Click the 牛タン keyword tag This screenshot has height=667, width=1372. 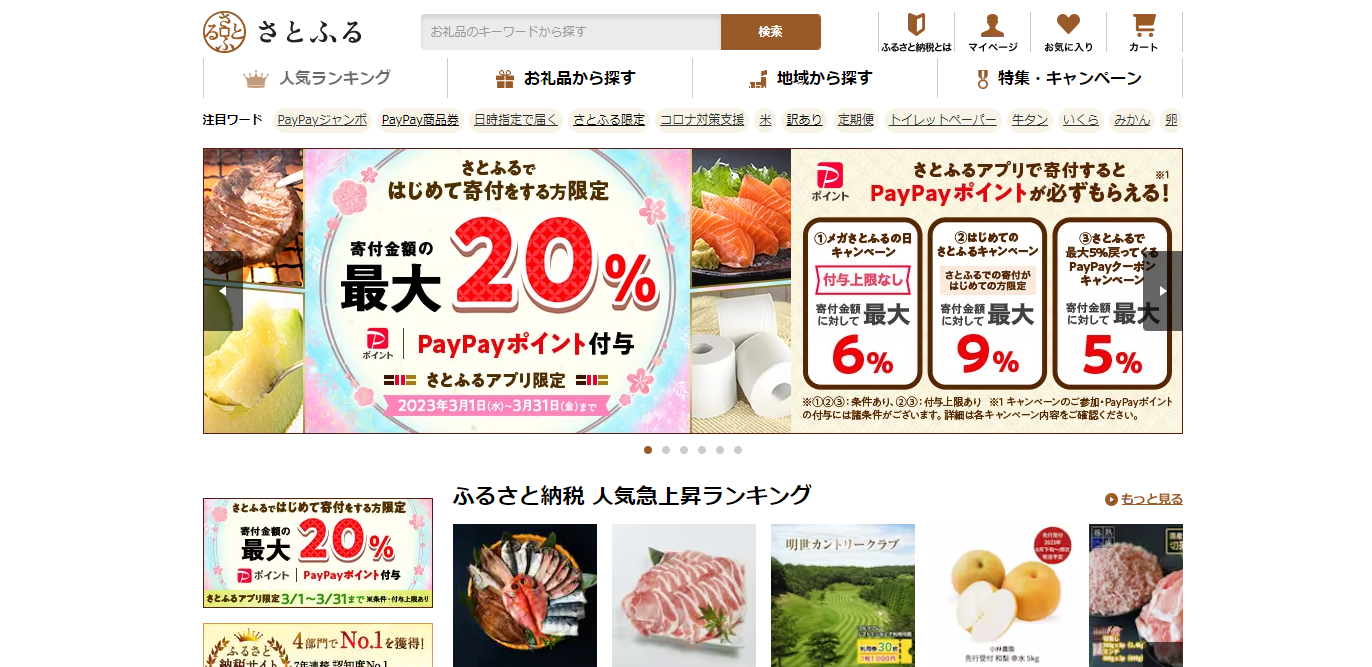[1030, 120]
